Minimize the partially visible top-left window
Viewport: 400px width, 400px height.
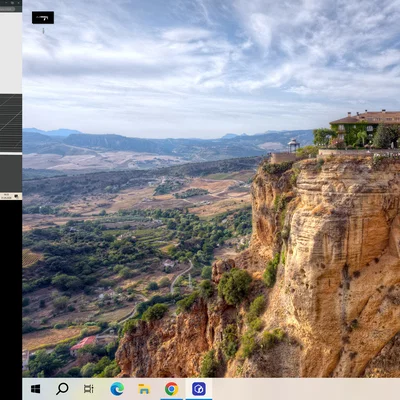pyautogui.click(x=6, y=3)
